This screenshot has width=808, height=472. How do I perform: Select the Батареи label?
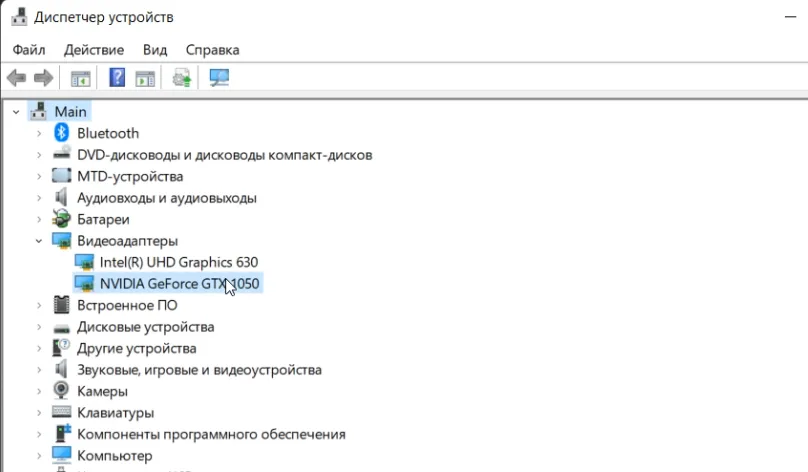pos(103,220)
